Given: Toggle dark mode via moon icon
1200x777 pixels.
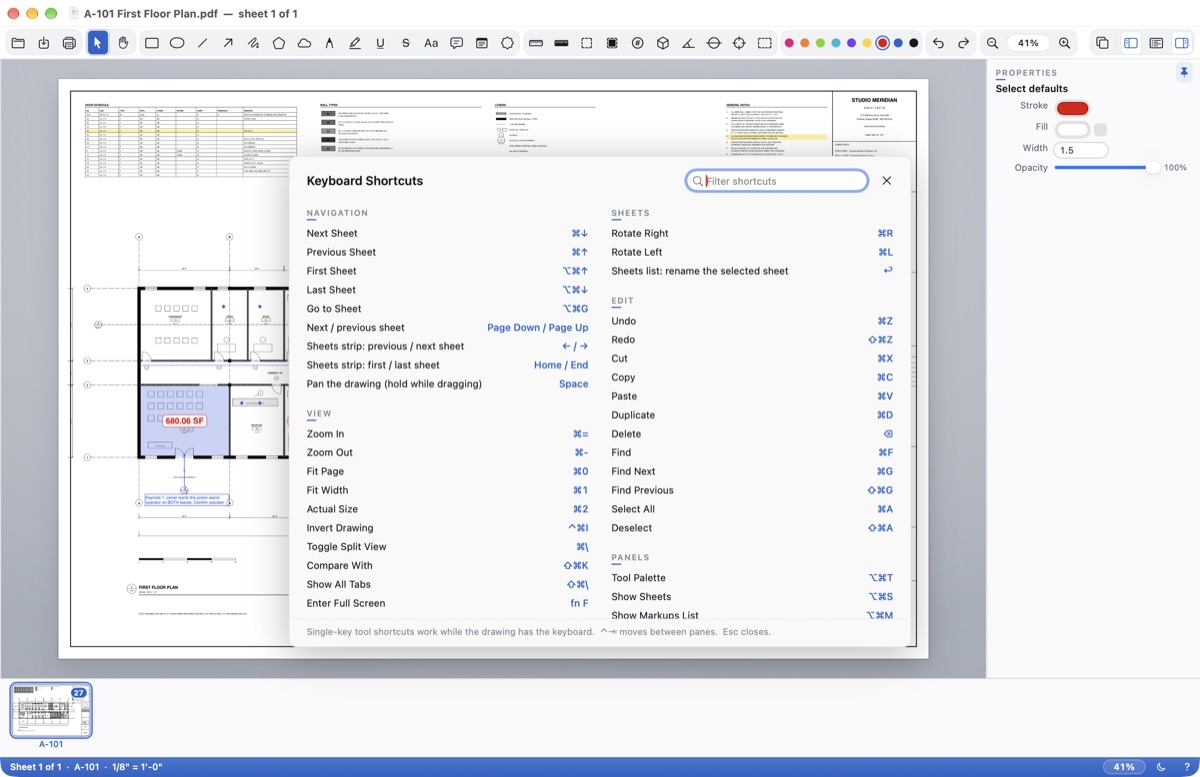Looking at the screenshot, I should pyautogui.click(x=1162, y=767).
